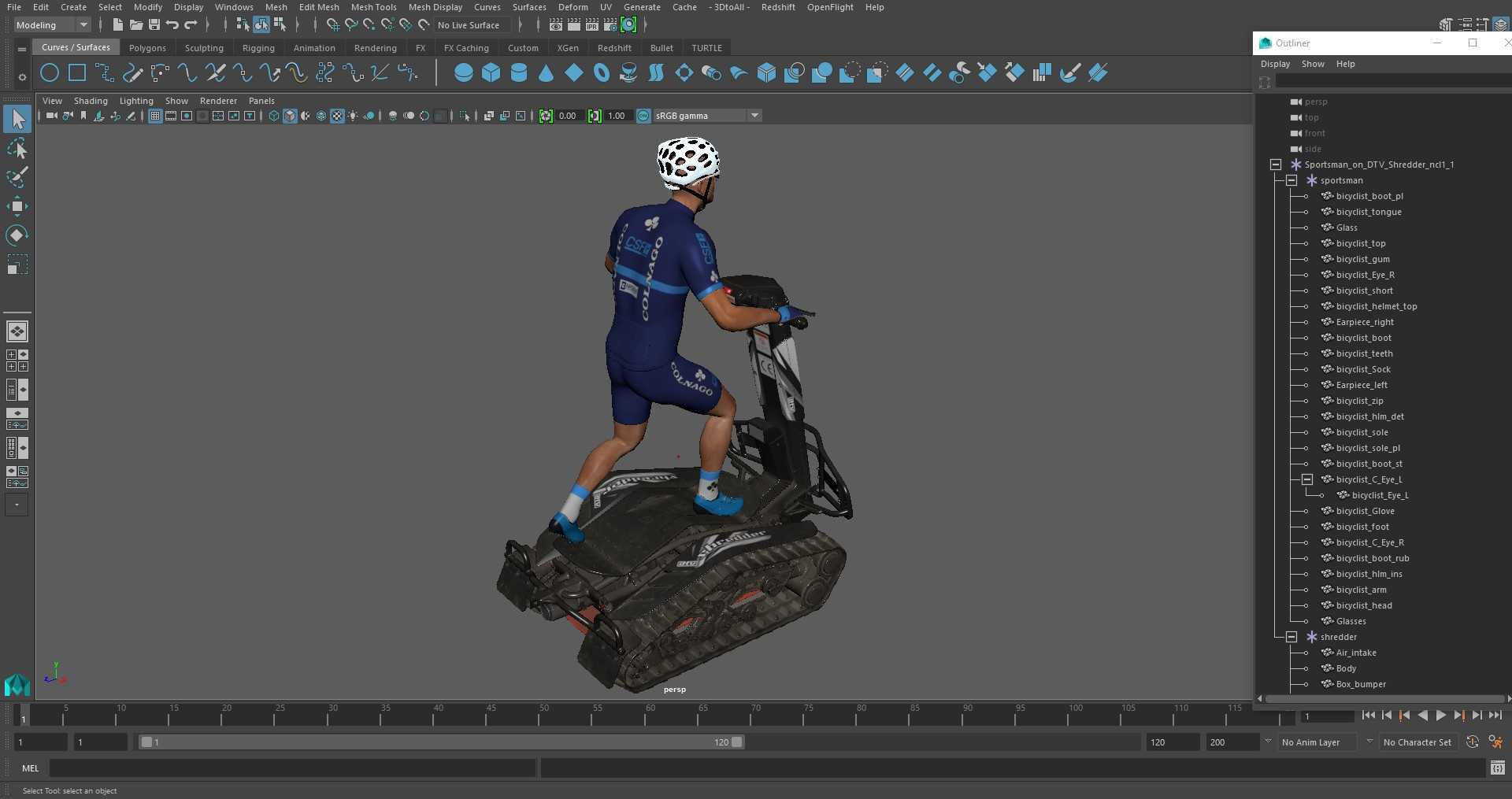This screenshot has height=799, width=1512.
Task: Select the NURBS square tool
Action: click(x=77, y=73)
